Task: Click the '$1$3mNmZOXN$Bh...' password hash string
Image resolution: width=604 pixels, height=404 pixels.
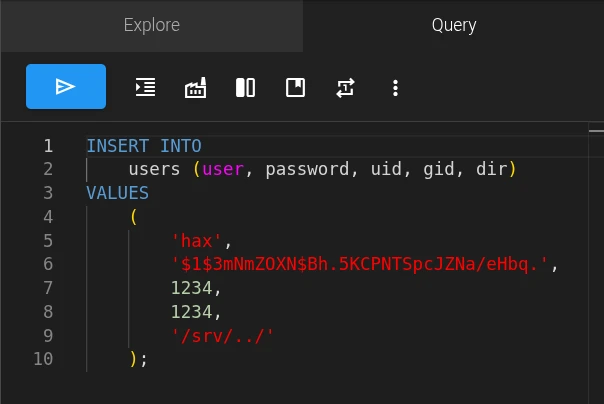Action: tap(360, 265)
